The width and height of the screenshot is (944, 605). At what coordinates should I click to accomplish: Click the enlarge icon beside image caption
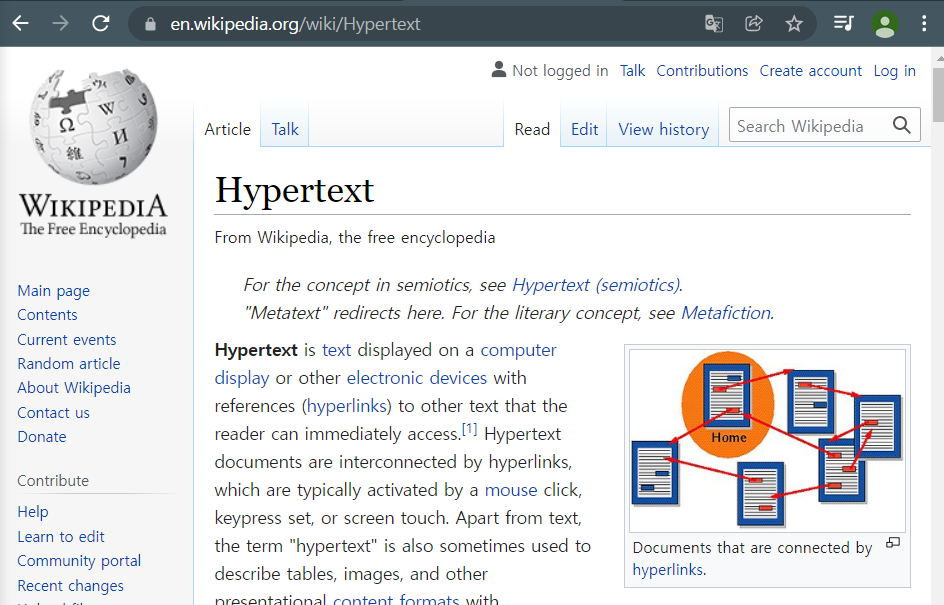point(893,542)
